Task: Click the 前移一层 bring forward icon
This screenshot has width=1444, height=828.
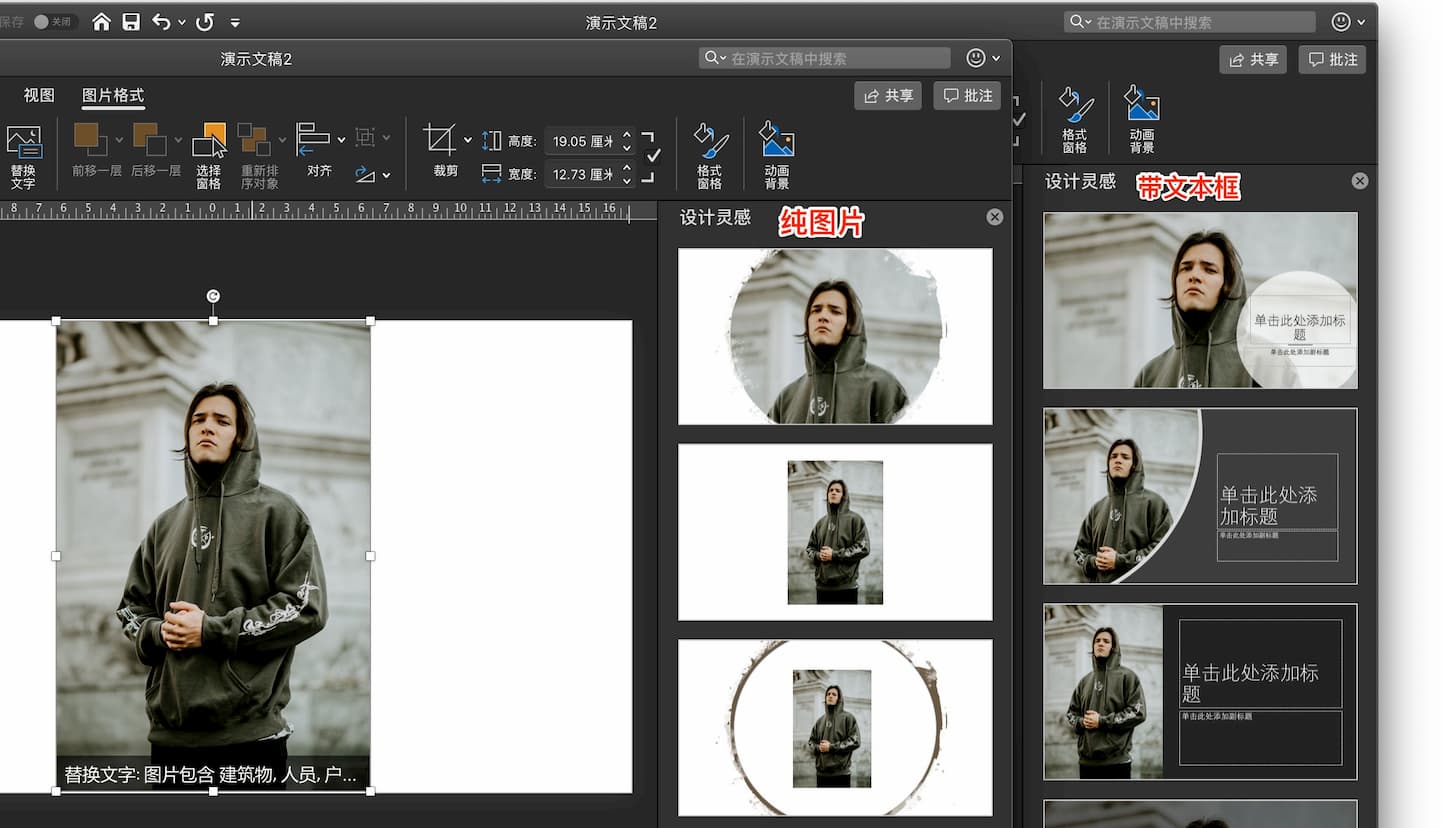Action: (90, 139)
